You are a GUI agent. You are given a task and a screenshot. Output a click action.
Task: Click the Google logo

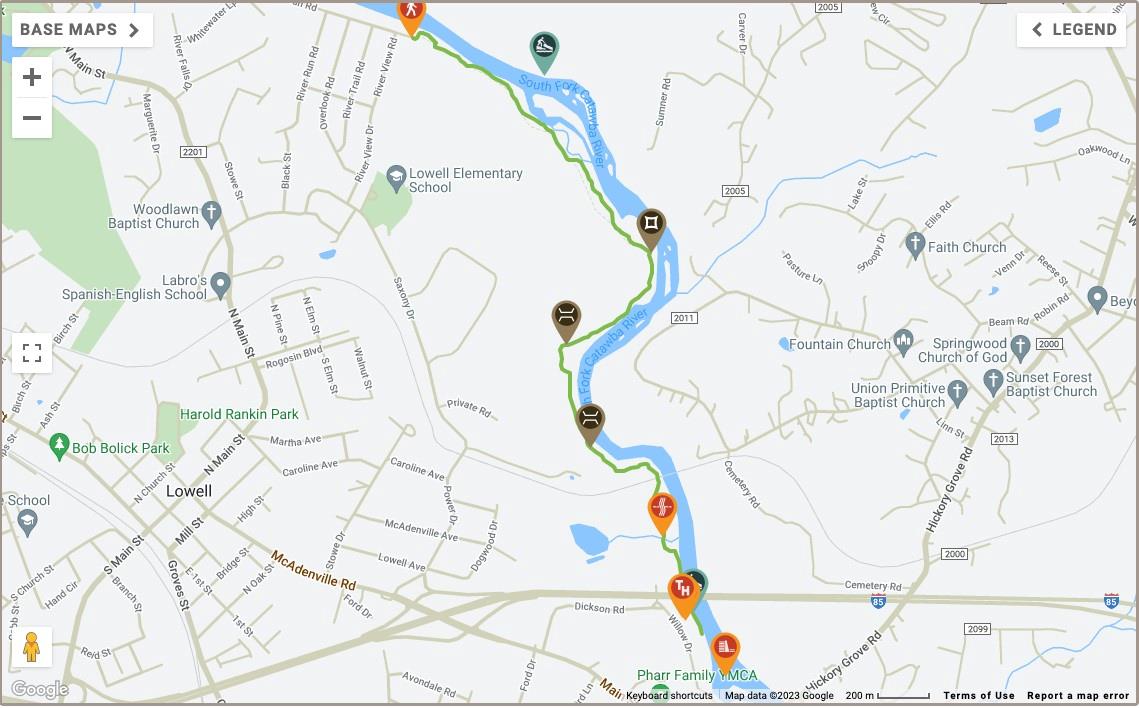click(x=39, y=689)
